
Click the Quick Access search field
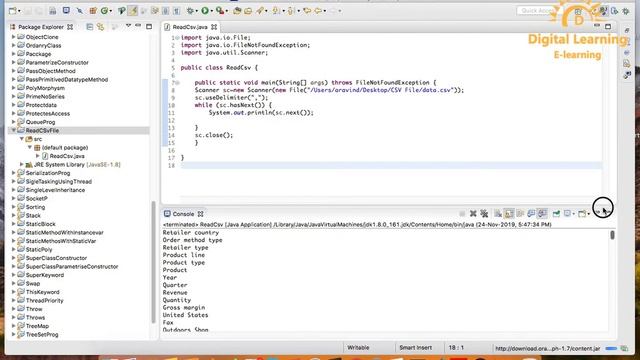pos(537,11)
